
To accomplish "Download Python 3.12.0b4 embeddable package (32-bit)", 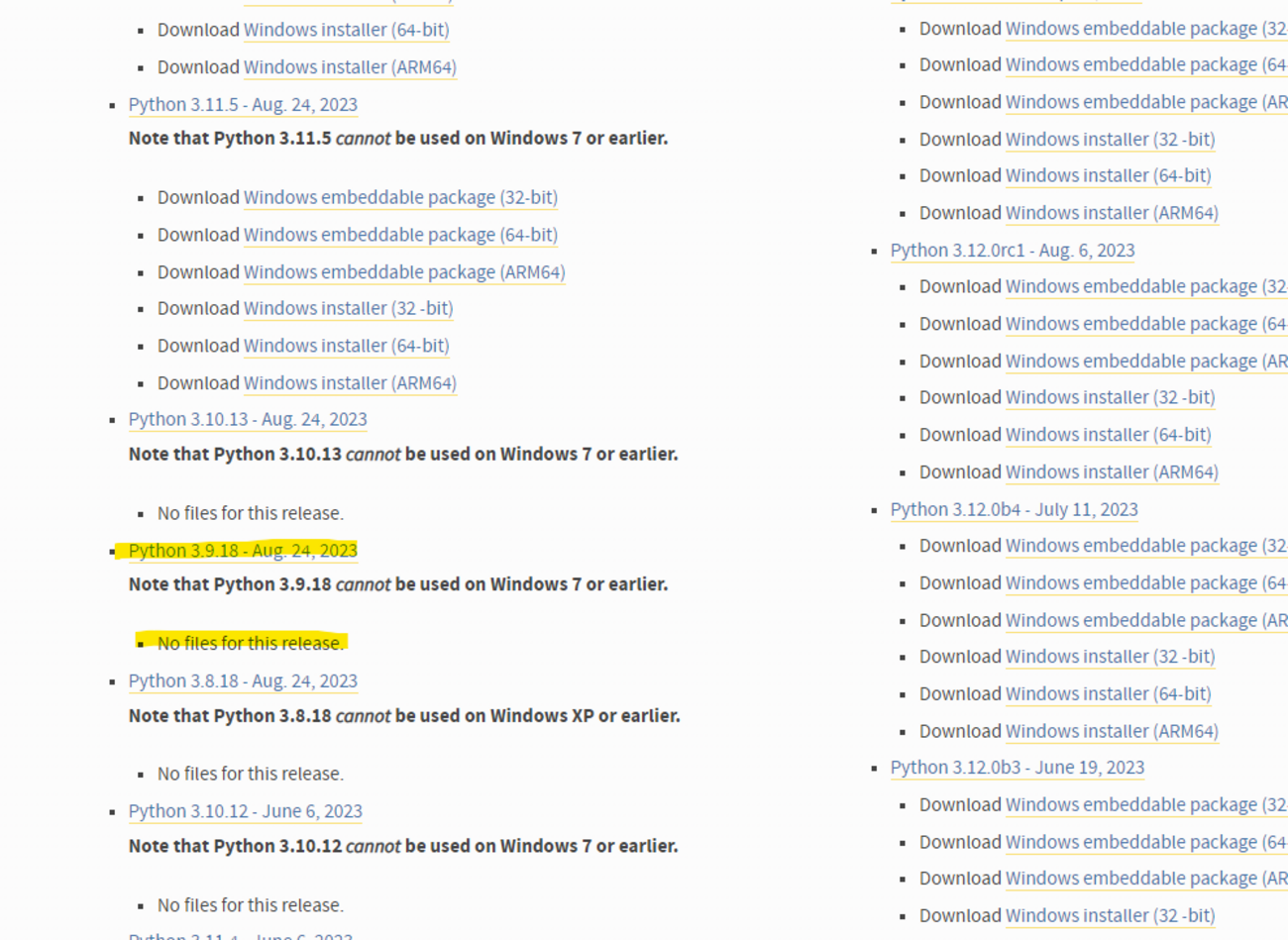I will (x=1146, y=547).
